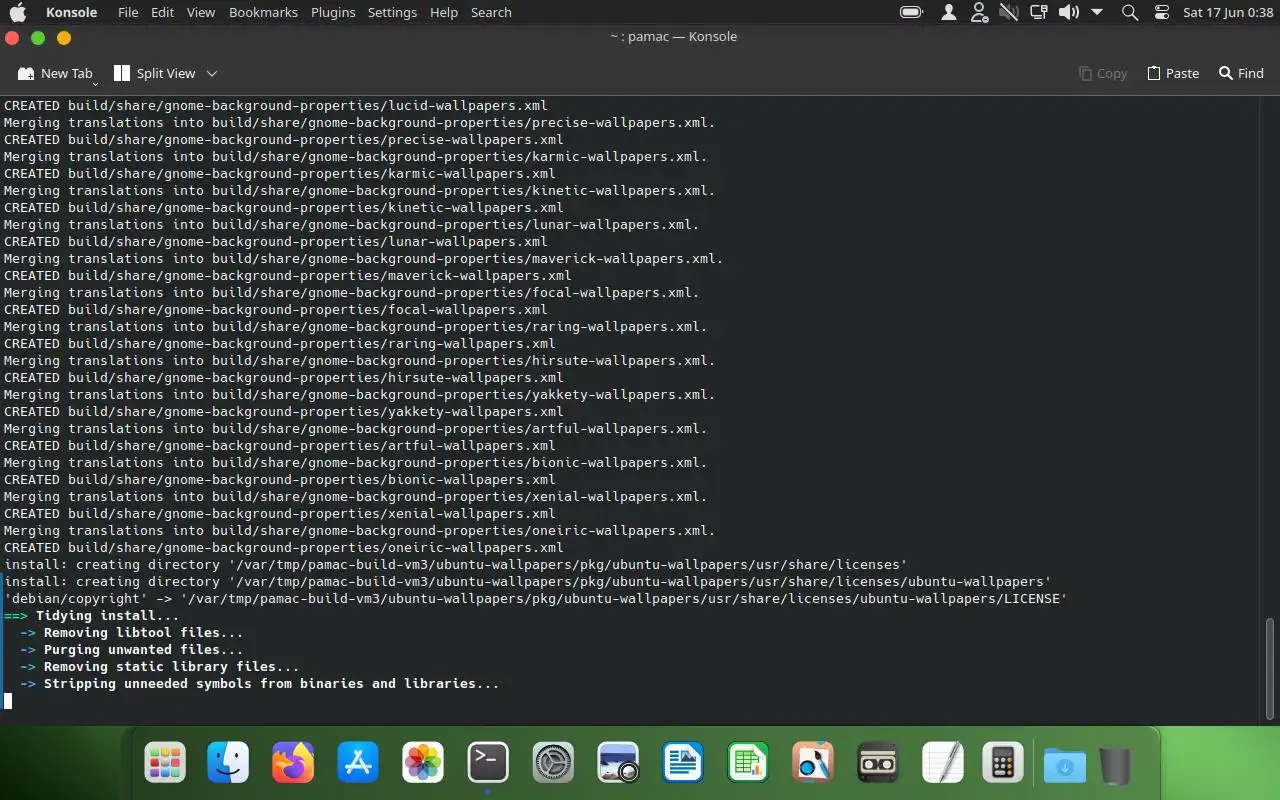Viewport: 1280px width, 800px height.
Task: Open the Plugins menu
Action: [x=333, y=12]
